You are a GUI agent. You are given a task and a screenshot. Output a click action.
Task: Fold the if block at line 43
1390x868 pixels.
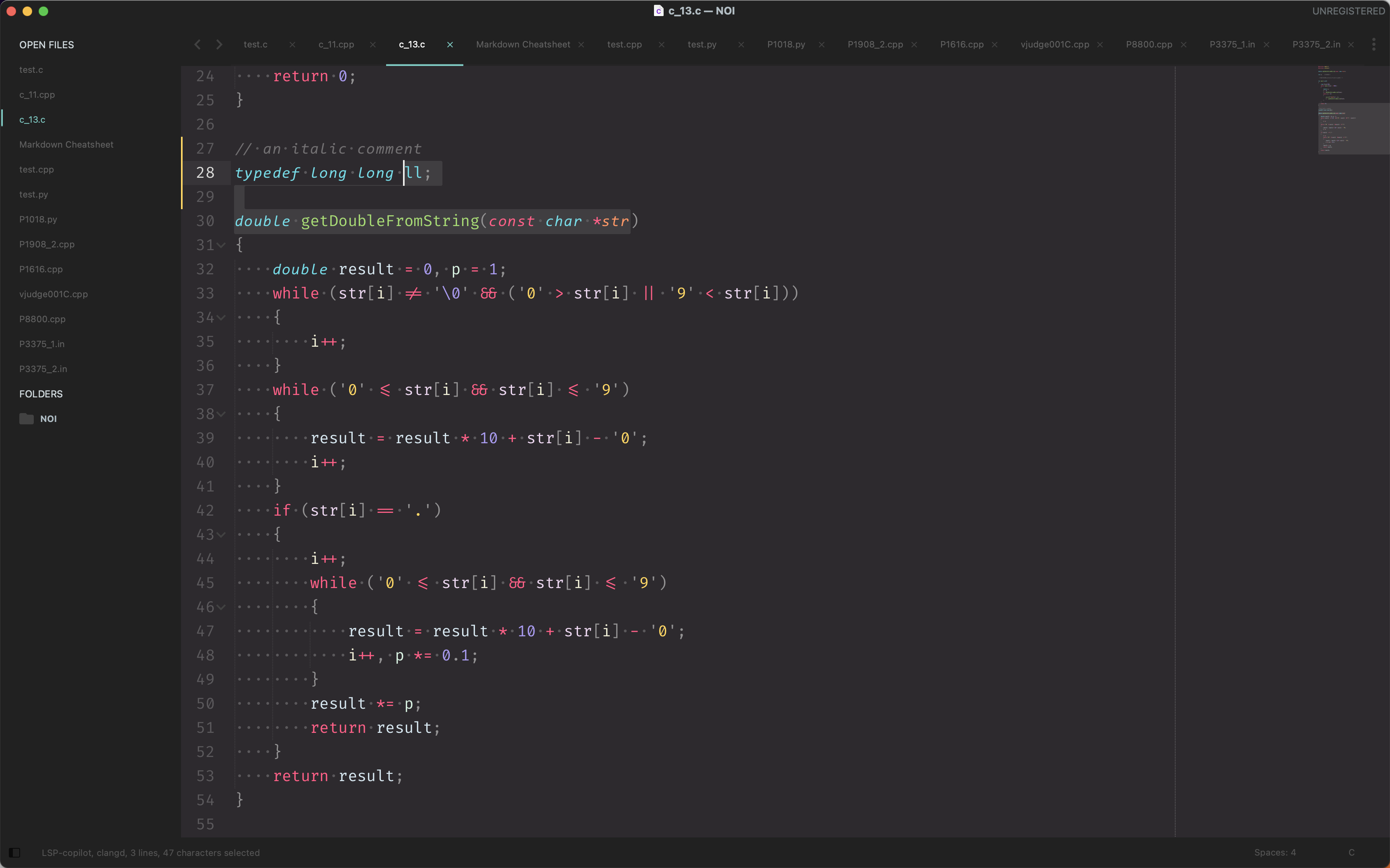point(221,535)
